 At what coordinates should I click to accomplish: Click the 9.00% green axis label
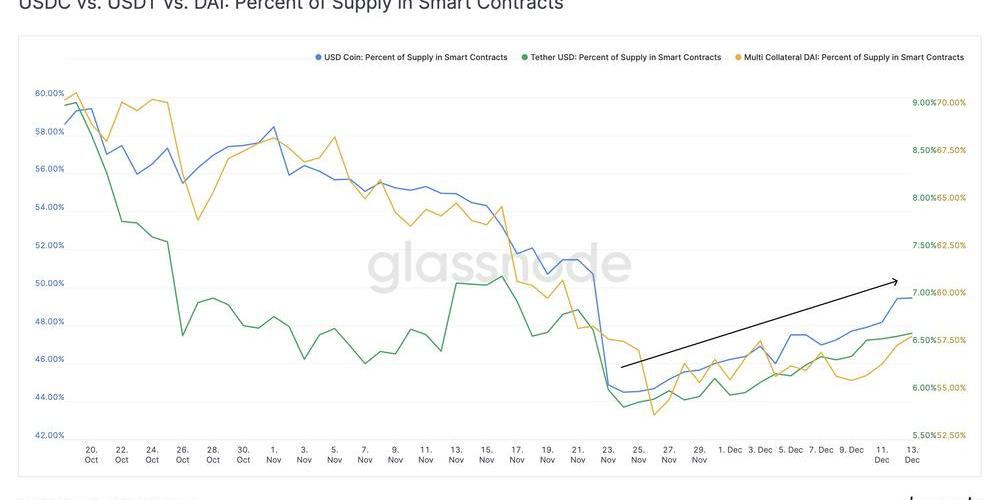tap(924, 103)
